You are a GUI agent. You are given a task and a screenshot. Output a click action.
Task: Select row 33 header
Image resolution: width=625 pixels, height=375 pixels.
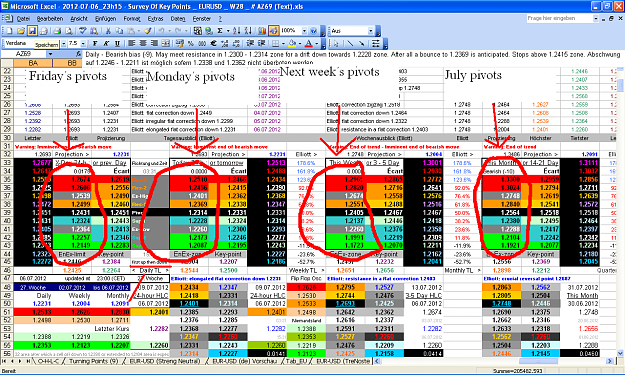pos(7,163)
